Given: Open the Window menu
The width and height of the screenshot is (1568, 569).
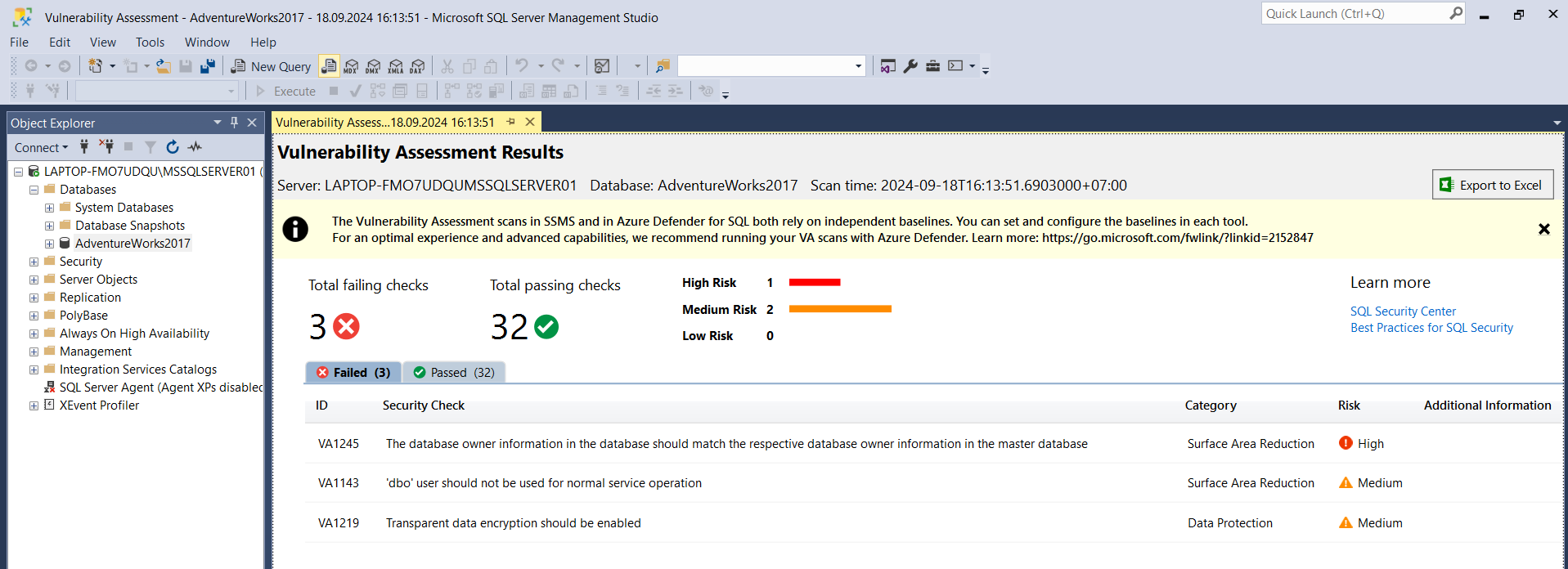Looking at the screenshot, I should point(207,42).
